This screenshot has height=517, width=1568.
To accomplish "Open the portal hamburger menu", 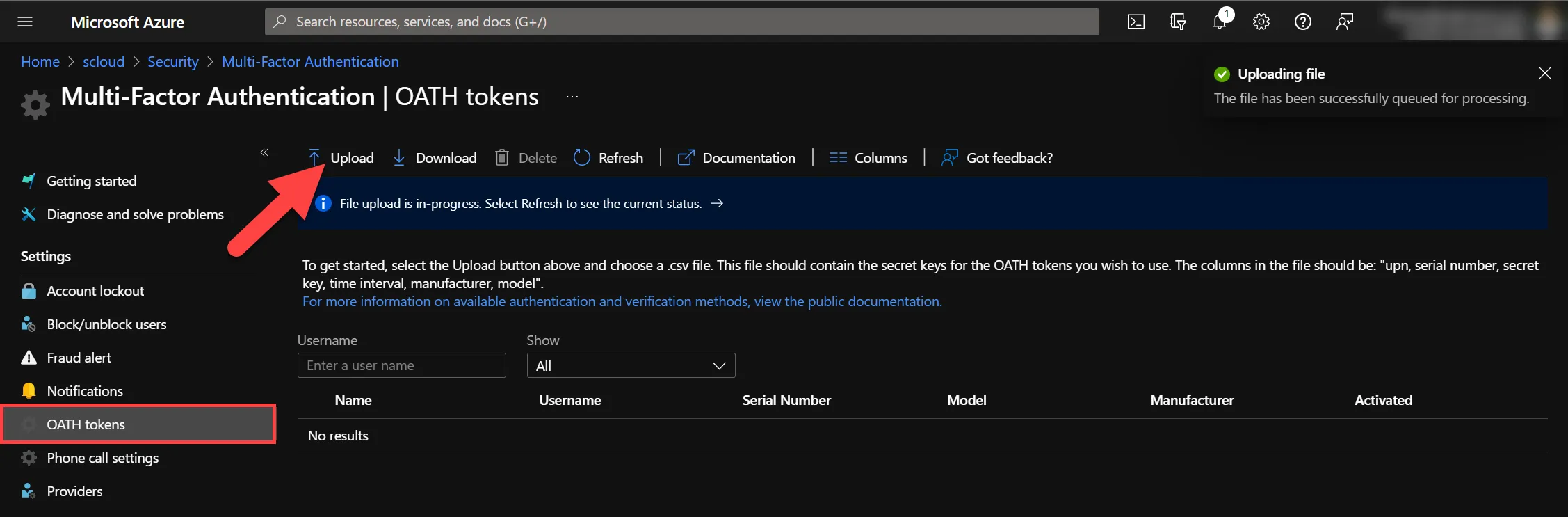I will point(25,22).
